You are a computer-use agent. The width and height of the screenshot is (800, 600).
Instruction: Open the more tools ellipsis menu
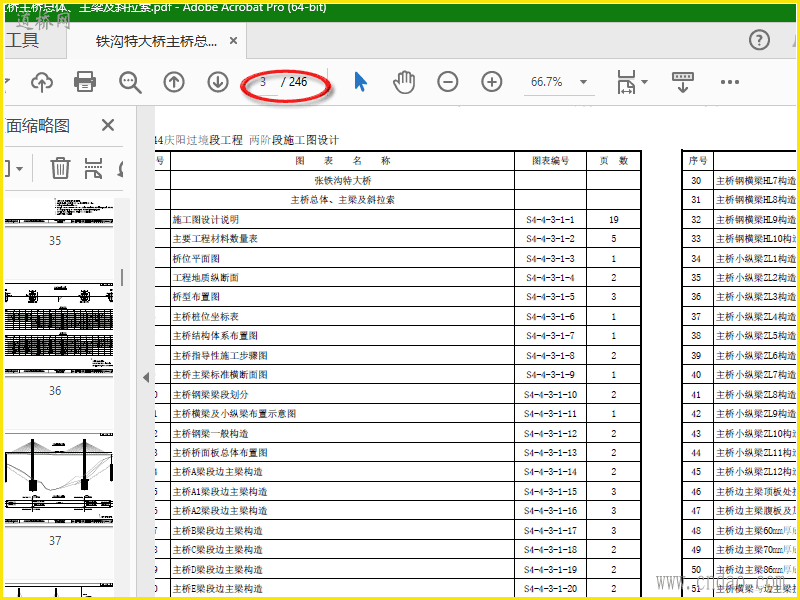(730, 82)
